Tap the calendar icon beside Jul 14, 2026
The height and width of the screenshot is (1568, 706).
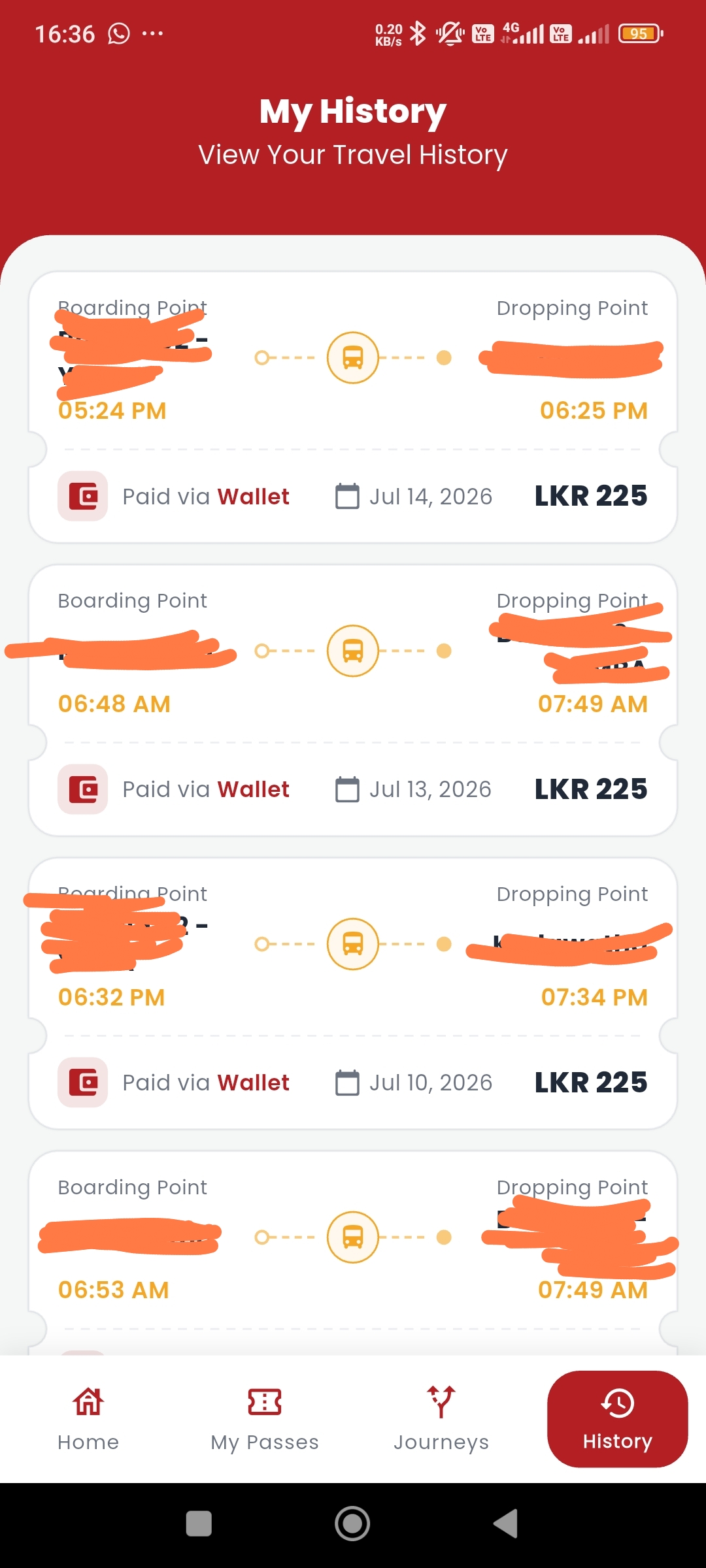click(x=347, y=496)
